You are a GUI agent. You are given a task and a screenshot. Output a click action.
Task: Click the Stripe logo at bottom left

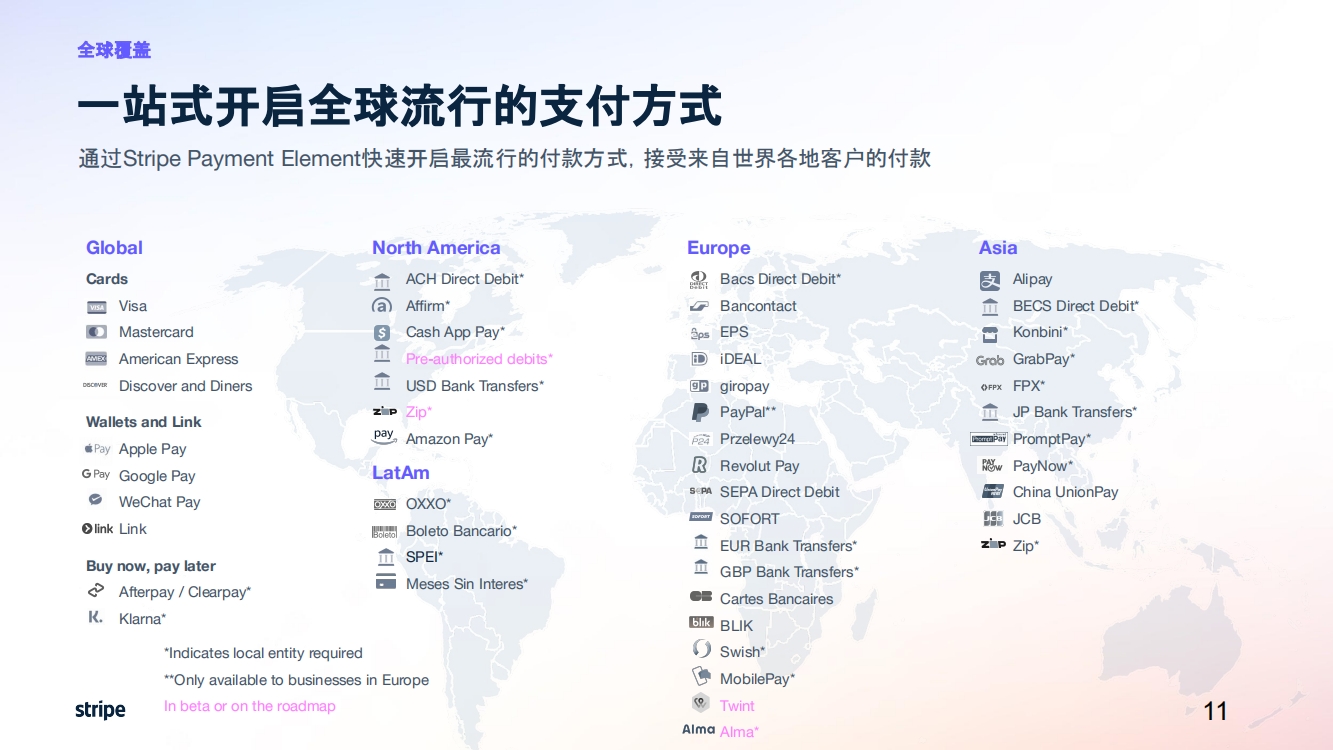tap(100, 710)
